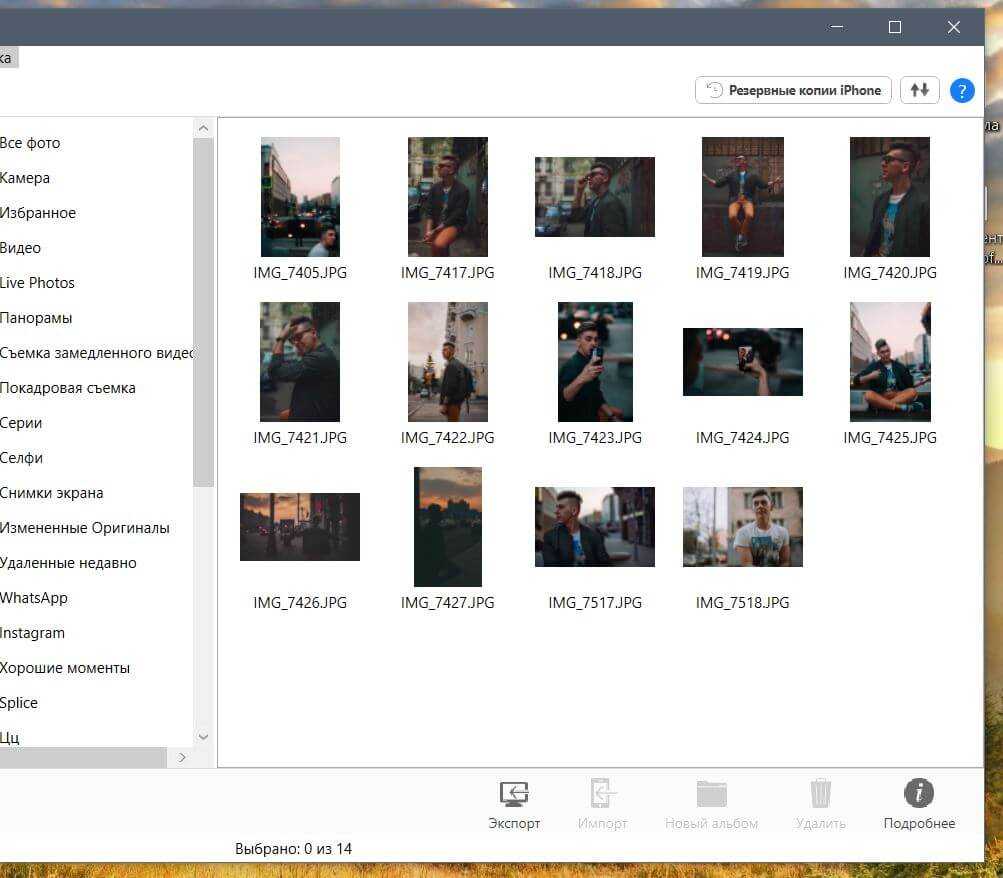Click the IMG_7518.JPG thumbnail

coord(742,527)
